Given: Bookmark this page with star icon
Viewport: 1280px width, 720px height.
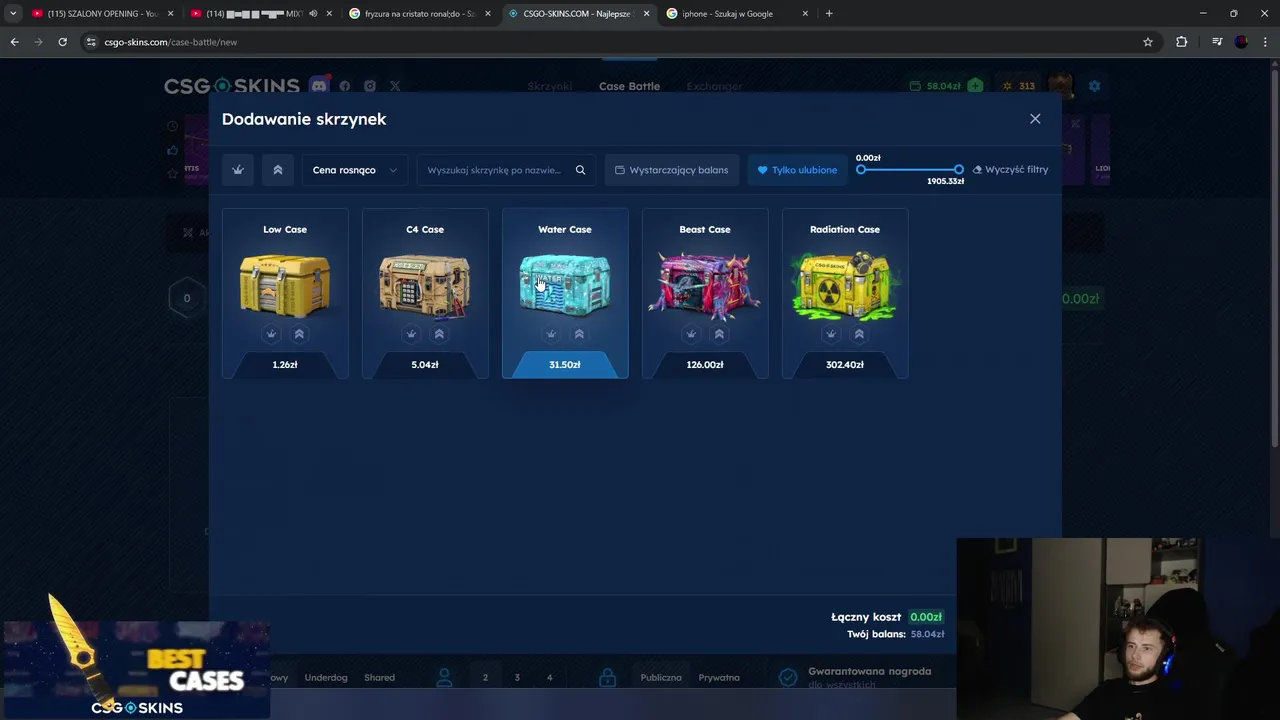Looking at the screenshot, I should tap(1148, 42).
